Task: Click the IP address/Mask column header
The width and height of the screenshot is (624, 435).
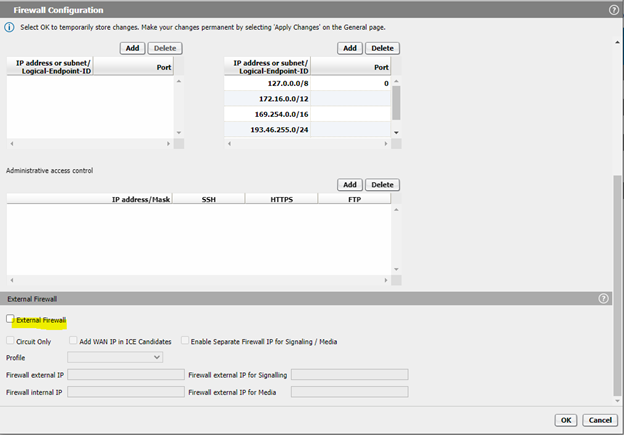Action: pyautogui.click(x=90, y=199)
